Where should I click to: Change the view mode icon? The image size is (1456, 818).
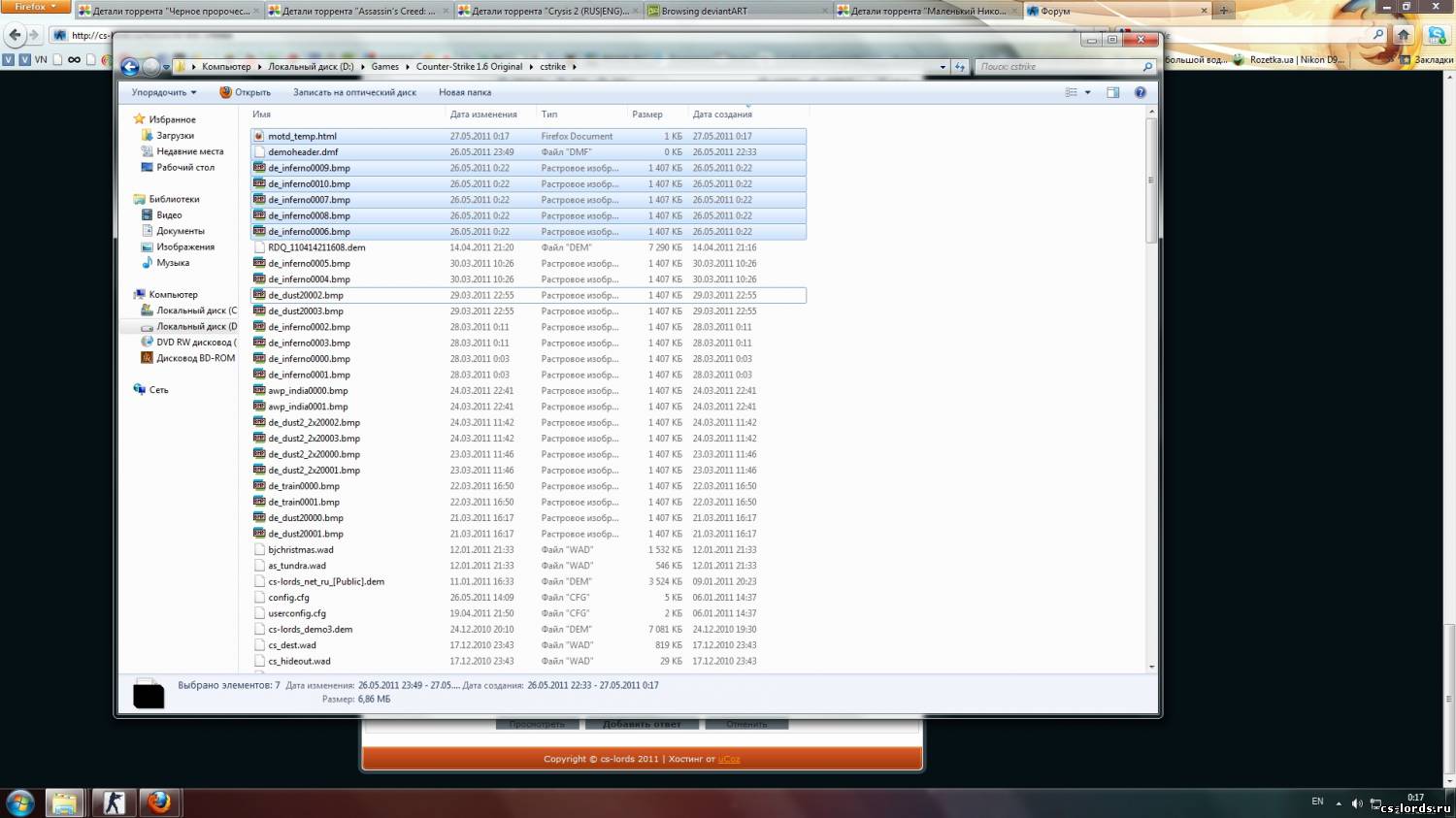click(x=1072, y=92)
